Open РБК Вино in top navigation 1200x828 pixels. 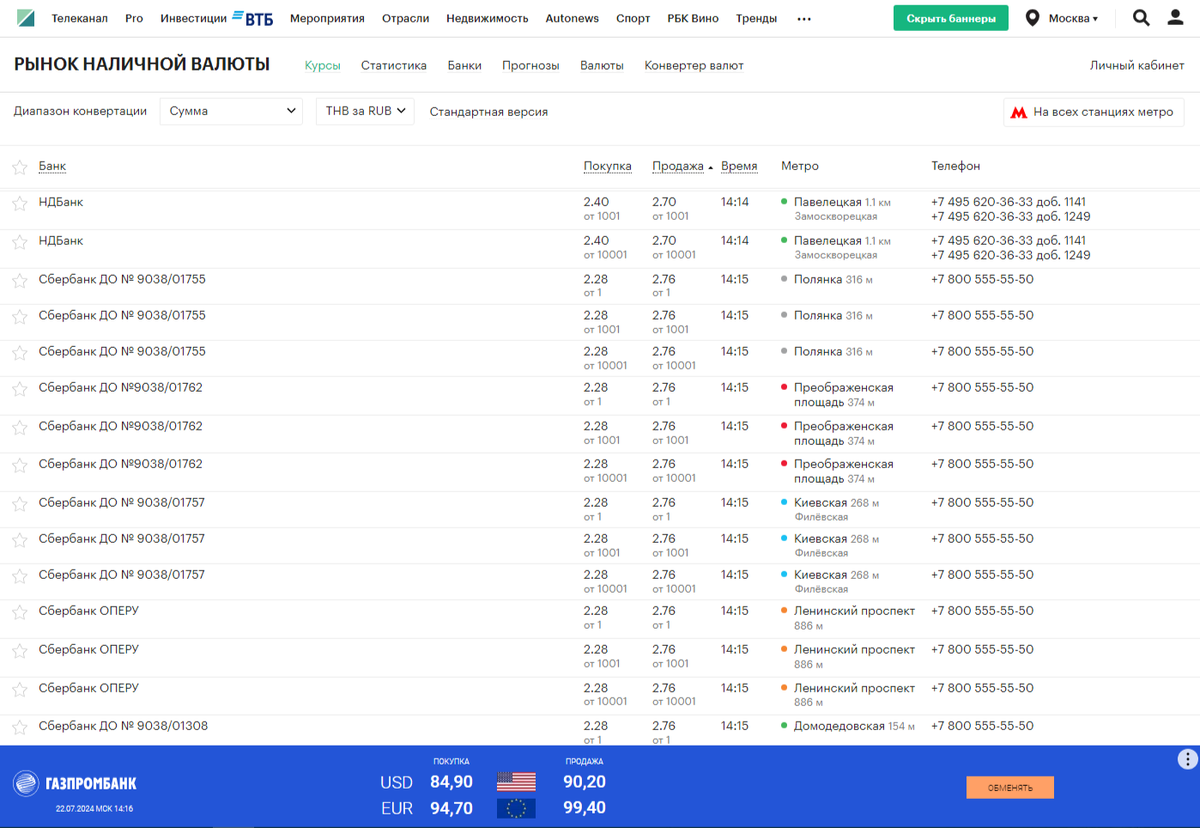693,18
